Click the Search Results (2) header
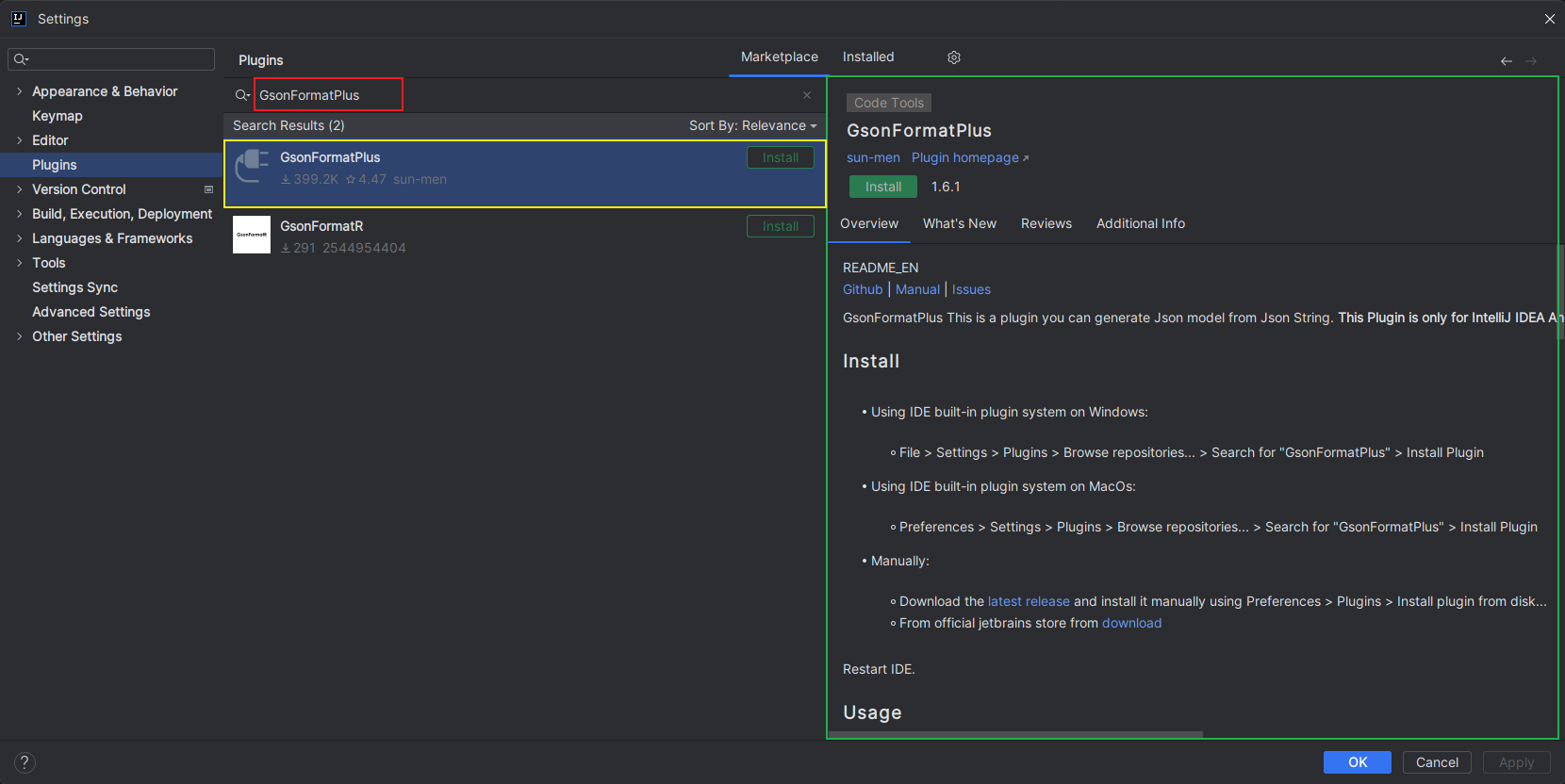Image resolution: width=1565 pixels, height=784 pixels. tap(288, 125)
